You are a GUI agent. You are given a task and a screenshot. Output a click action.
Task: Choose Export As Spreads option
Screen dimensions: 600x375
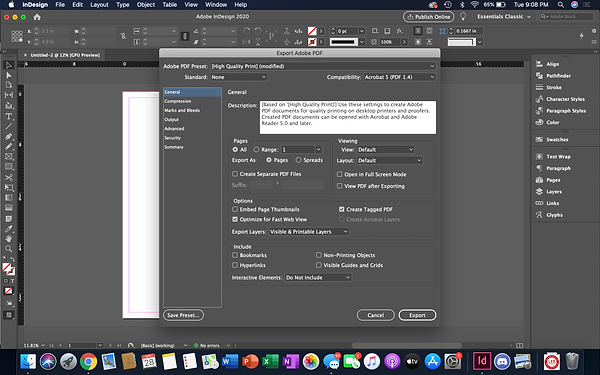click(x=298, y=160)
